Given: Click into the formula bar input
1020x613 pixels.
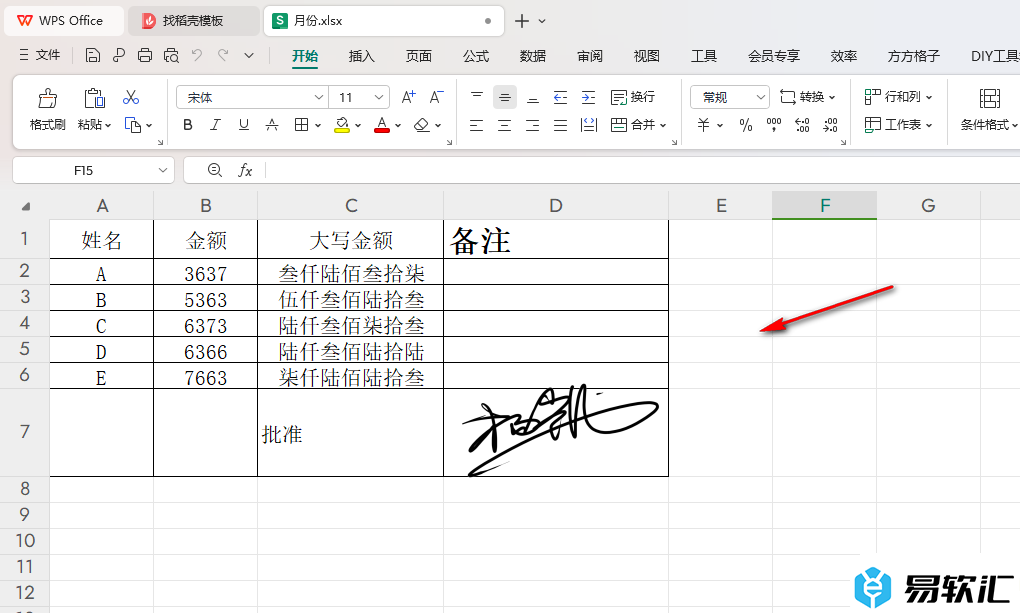Looking at the screenshot, I should [x=644, y=170].
